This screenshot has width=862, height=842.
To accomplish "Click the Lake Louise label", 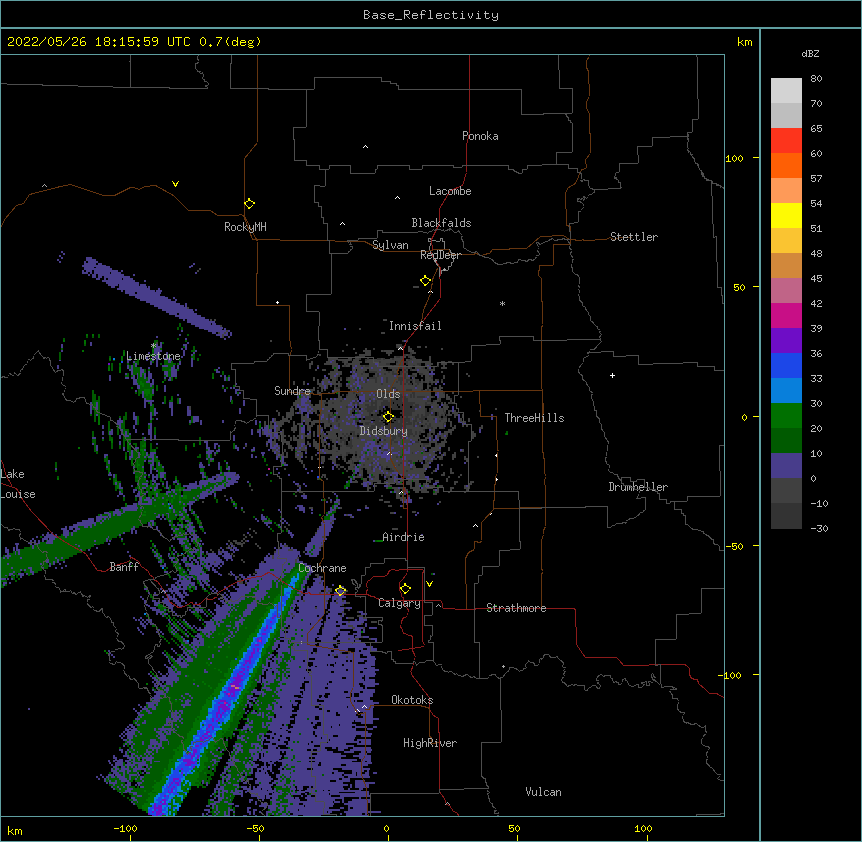I will (x=18, y=484).
